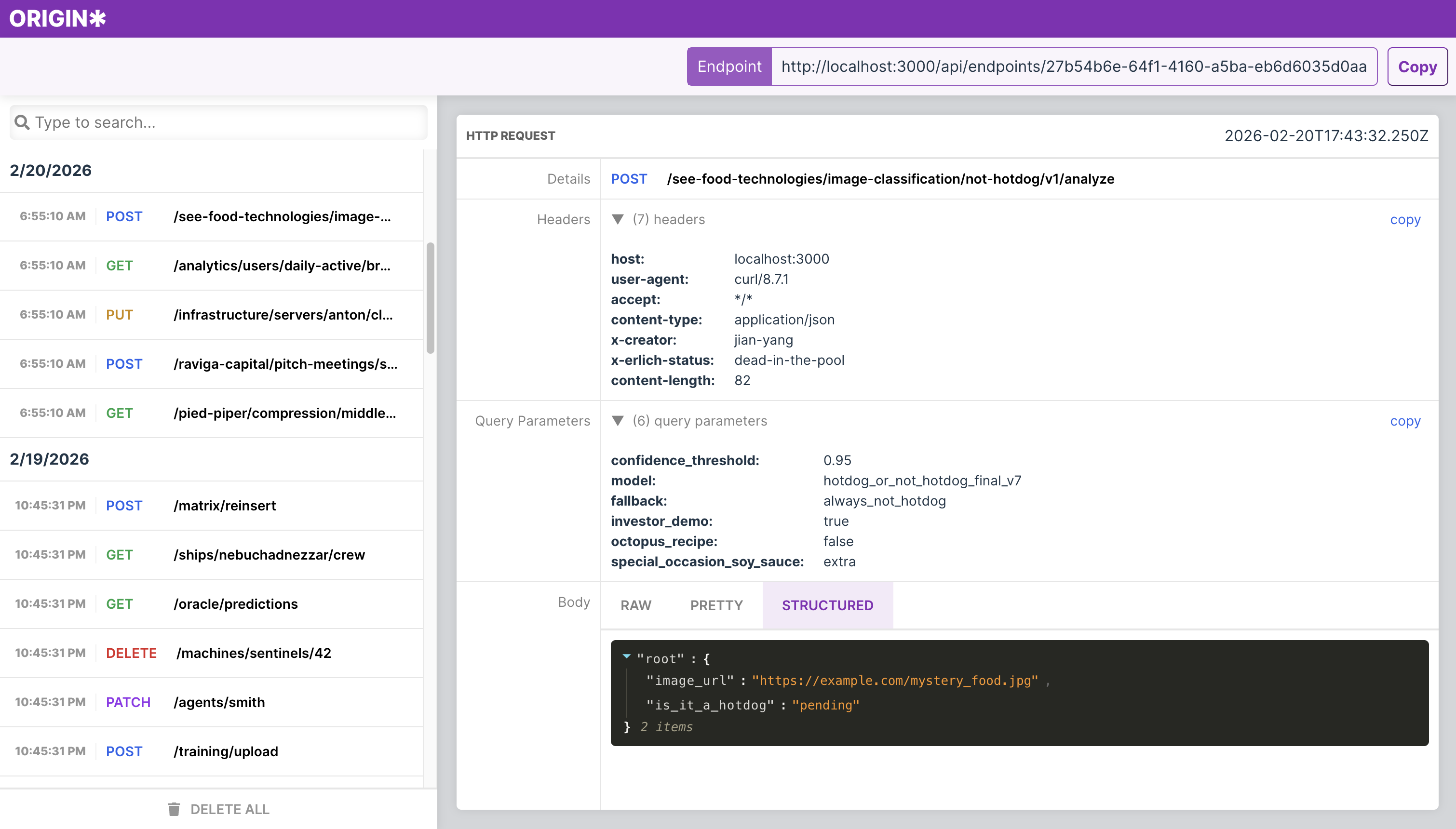Copy the query parameters
The height and width of the screenshot is (829, 1456).
point(1405,421)
